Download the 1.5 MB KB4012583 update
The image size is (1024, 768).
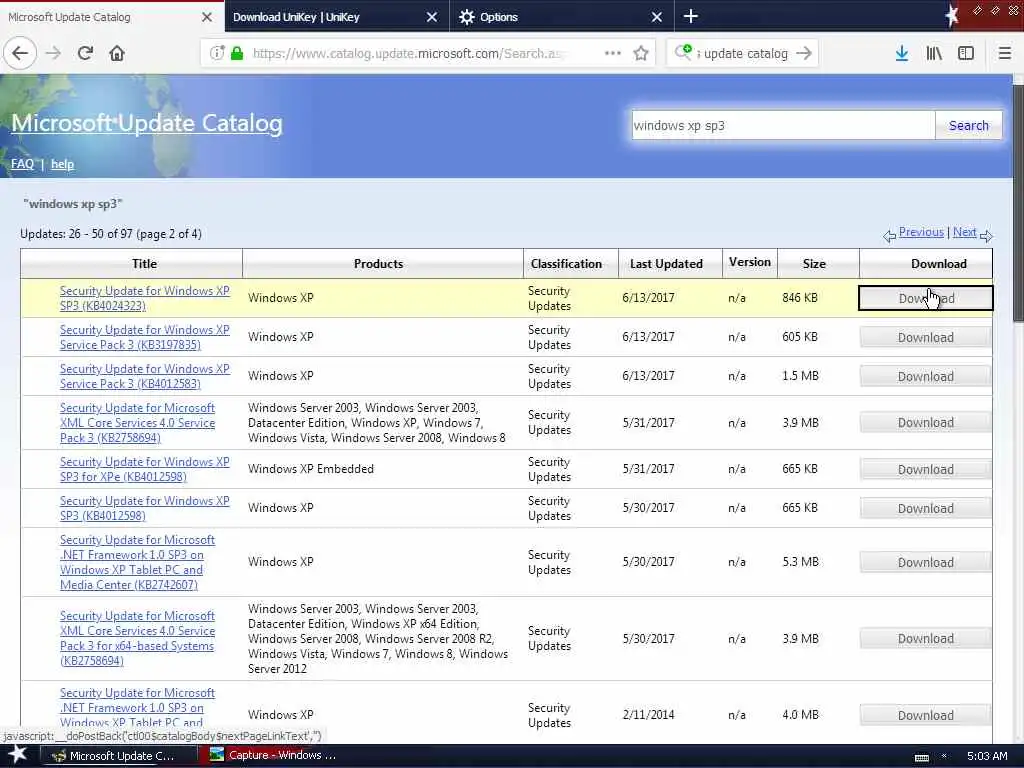click(x=925, y=377)
